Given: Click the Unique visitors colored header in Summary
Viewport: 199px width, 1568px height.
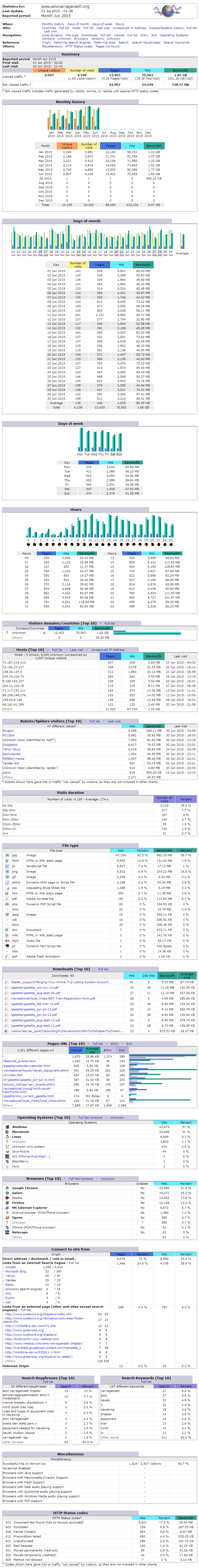Looking at the screenshot, I should pos(49,71).
